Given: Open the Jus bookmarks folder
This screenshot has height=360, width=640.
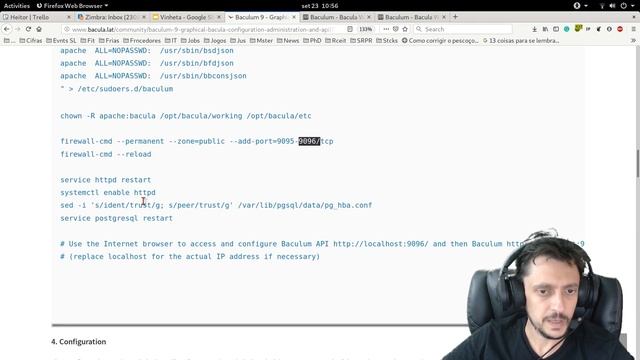Looking at the screenshot, I should pos(238,41).
